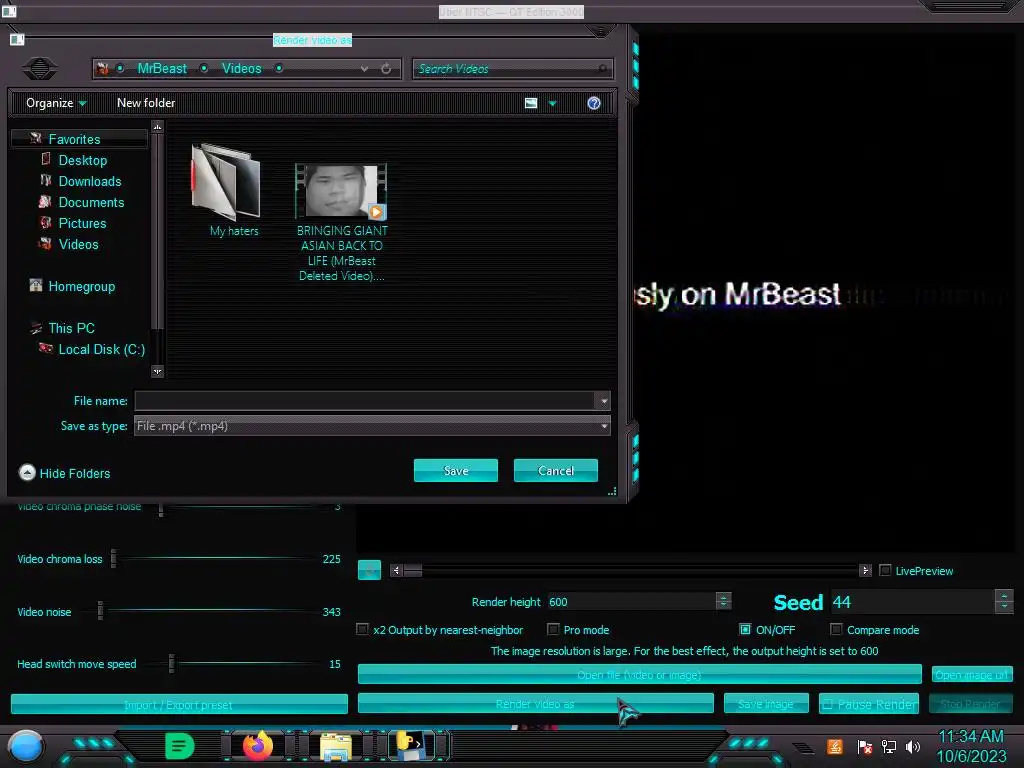Click the Videos breadcrumb in address bar
Viewport: 1024px width, 768px height.
click(241, 68)
